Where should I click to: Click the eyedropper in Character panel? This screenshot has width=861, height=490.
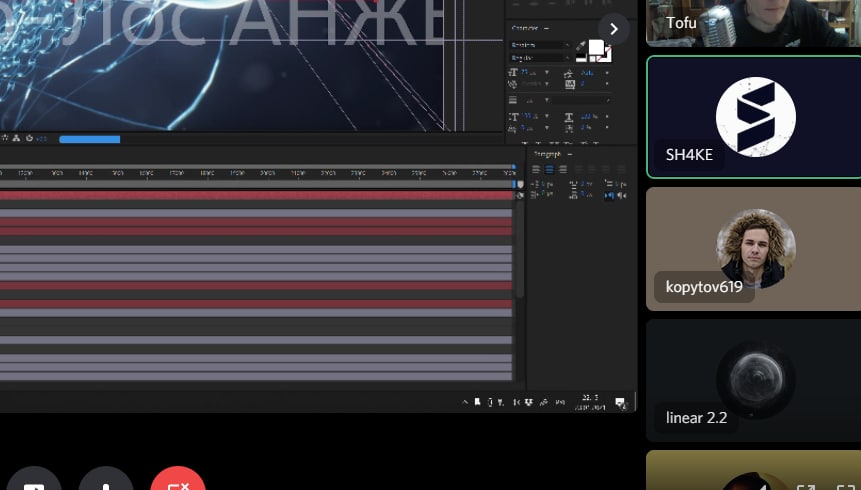click(582, 46)
